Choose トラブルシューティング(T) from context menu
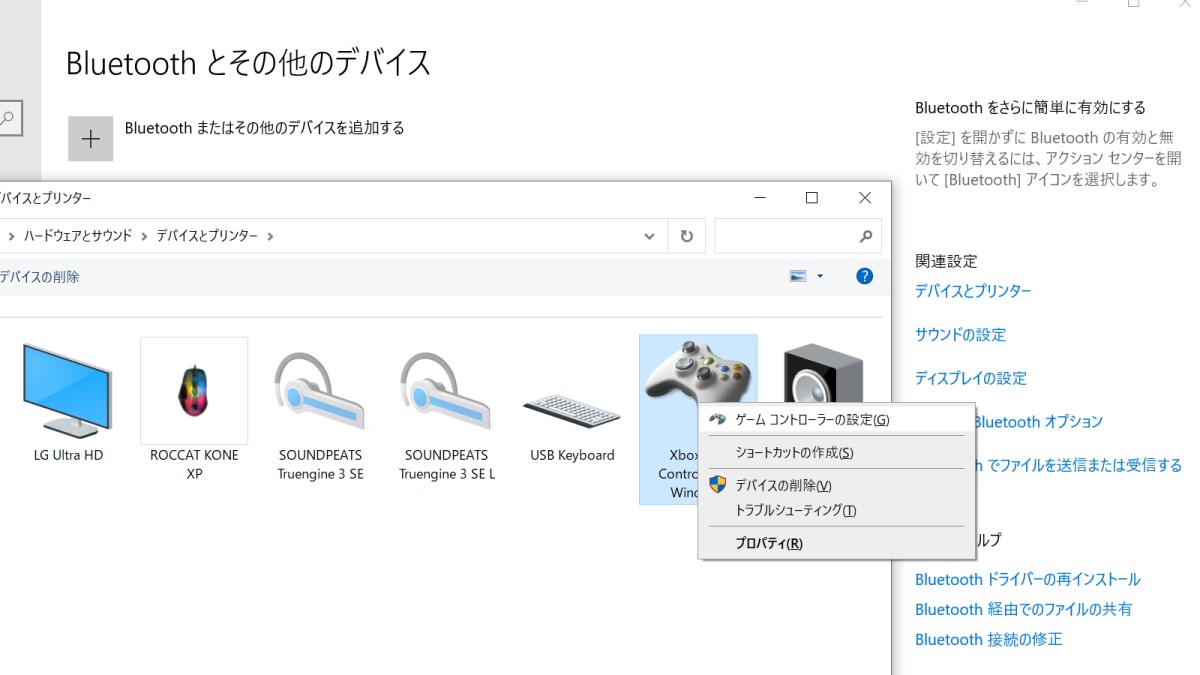 coord(836,510)
